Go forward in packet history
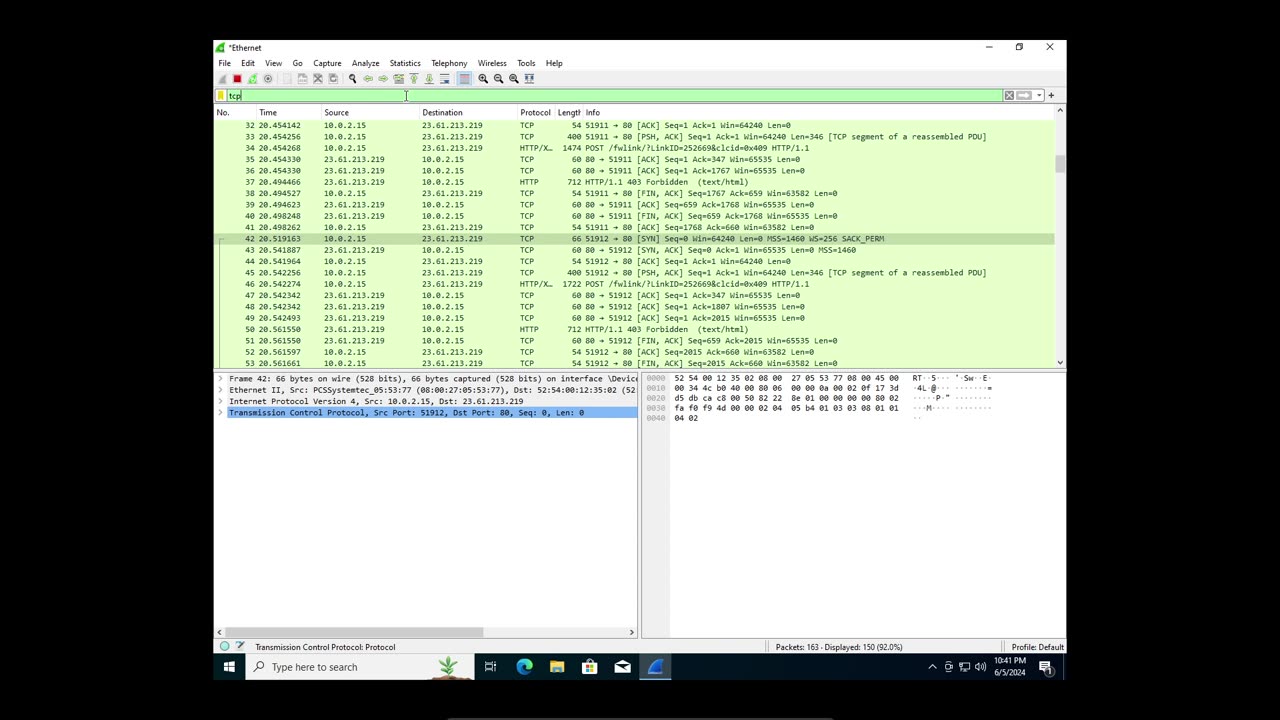Screen dimensions: 1280x720 383,79
